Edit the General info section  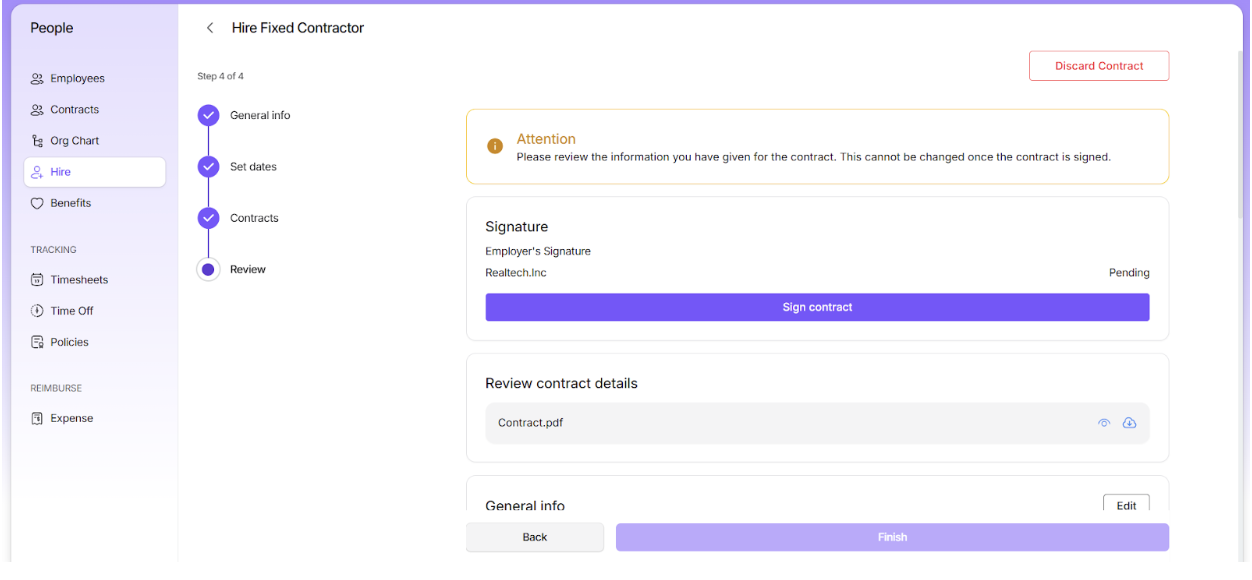pos(1126,505)
